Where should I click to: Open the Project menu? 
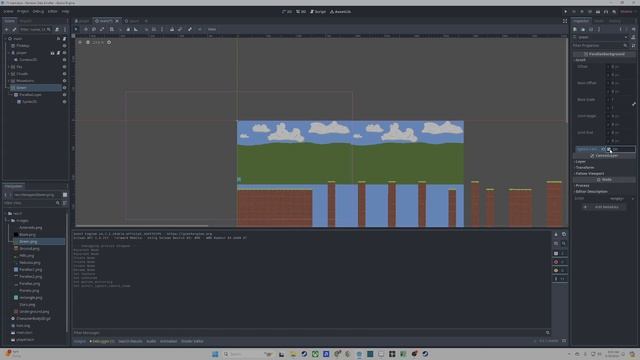pos(23,11)
